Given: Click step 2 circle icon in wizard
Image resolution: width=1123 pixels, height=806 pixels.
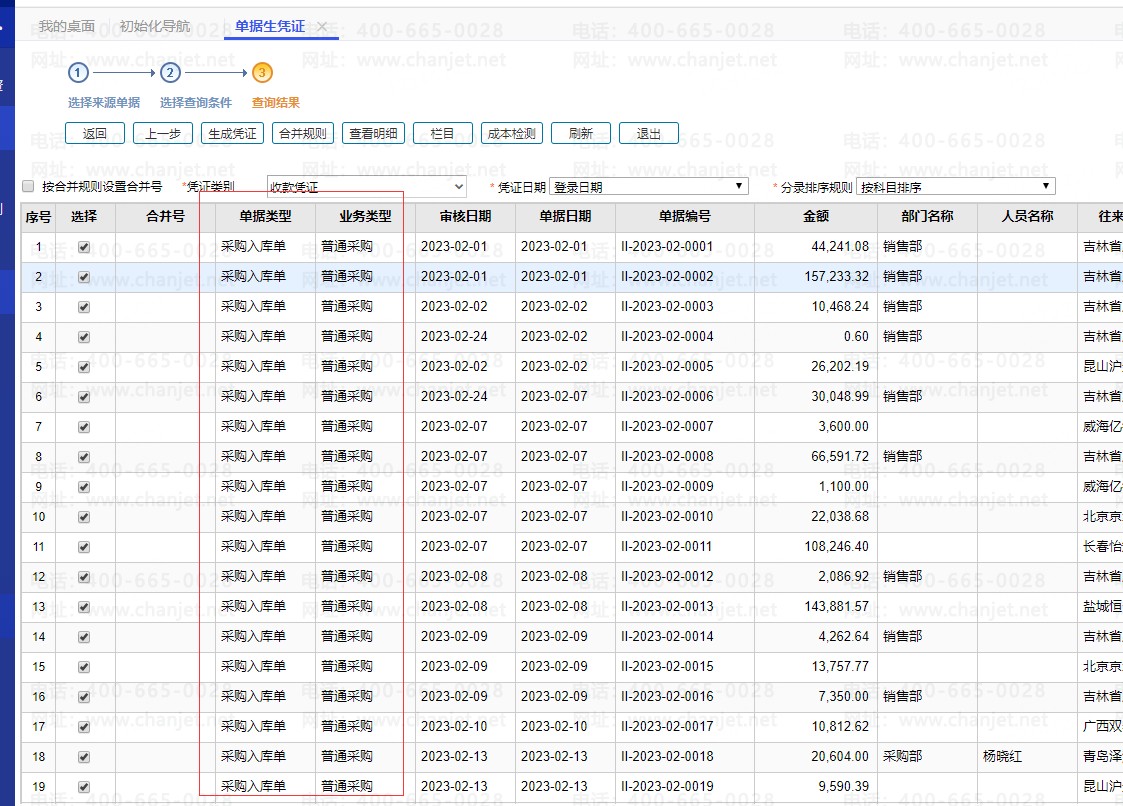Looking at the screenshot, I should pyautogui.click(x=170, y=73).
